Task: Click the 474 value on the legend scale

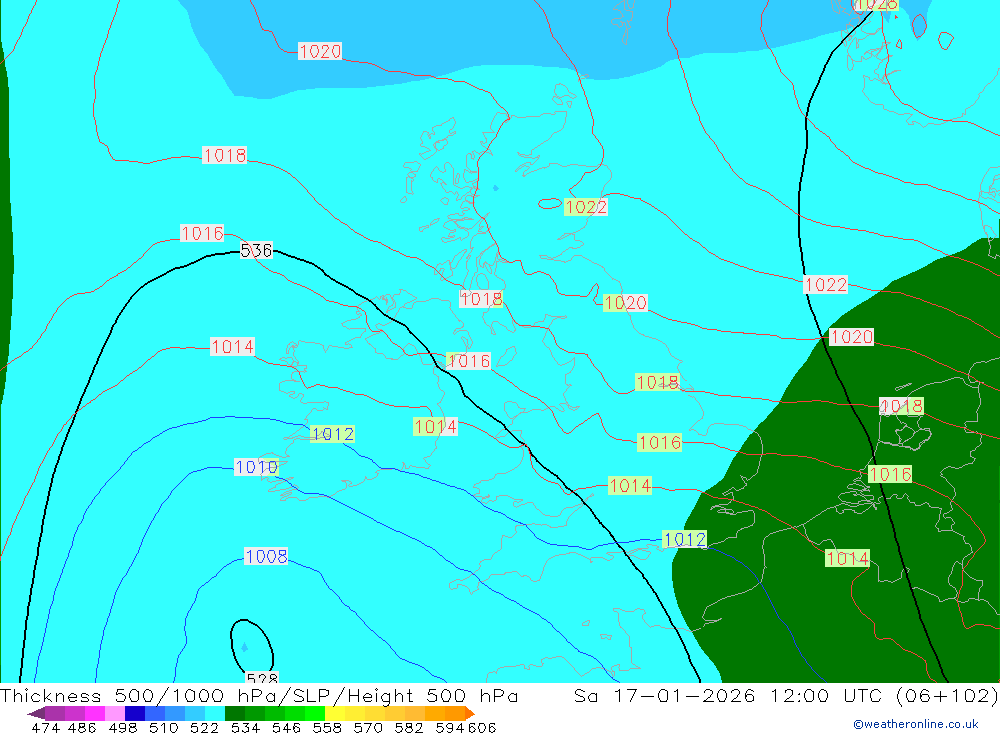Action: 45,727
